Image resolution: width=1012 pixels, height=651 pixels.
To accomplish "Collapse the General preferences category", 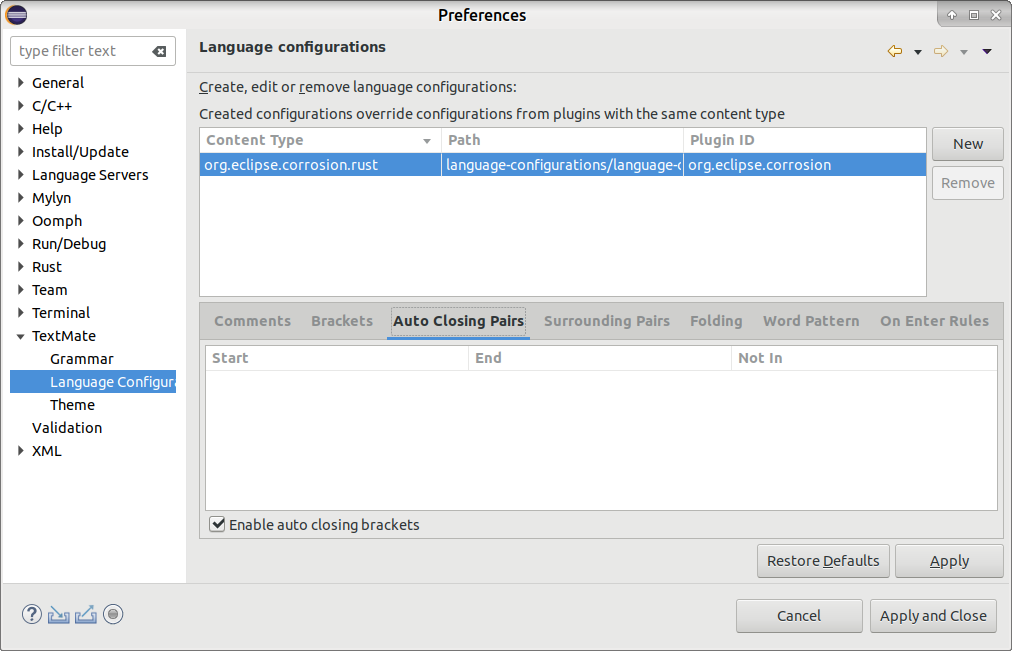I will [20, 82].
